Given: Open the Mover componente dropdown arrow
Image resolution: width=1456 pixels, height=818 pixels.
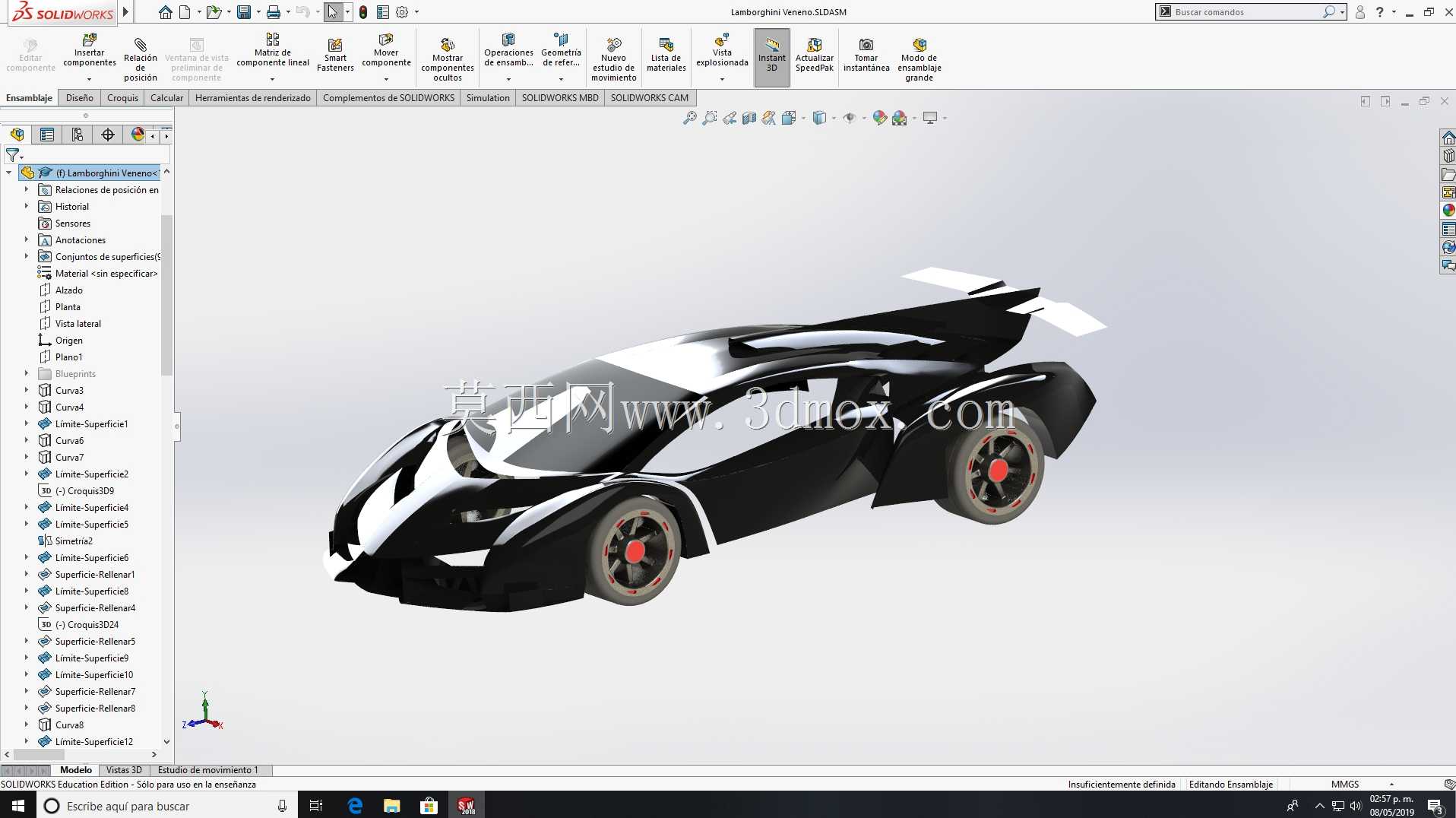Looking at the screenshot, I should [386, 79].
